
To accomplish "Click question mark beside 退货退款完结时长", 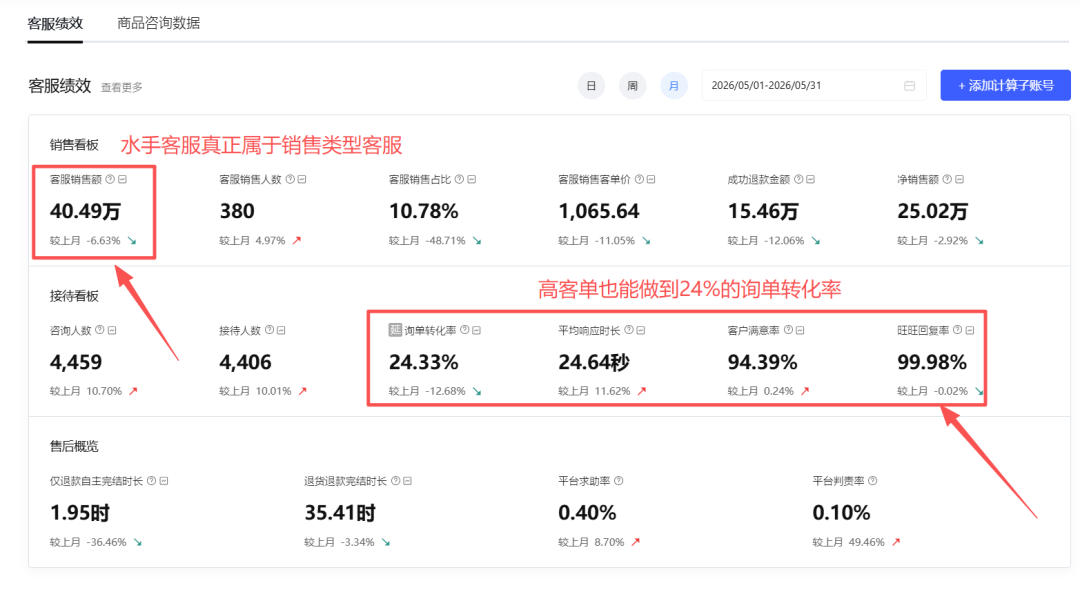I will [x=395, y=481].
